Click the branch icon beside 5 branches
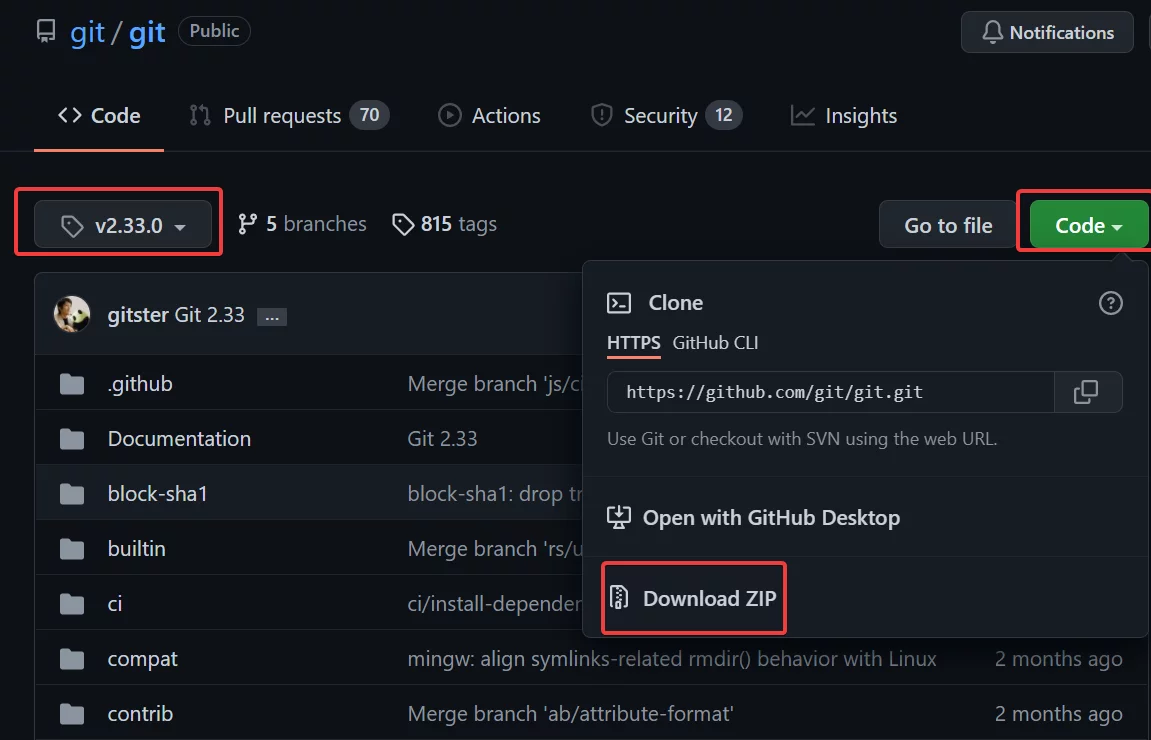 click(x=247, y=225)
